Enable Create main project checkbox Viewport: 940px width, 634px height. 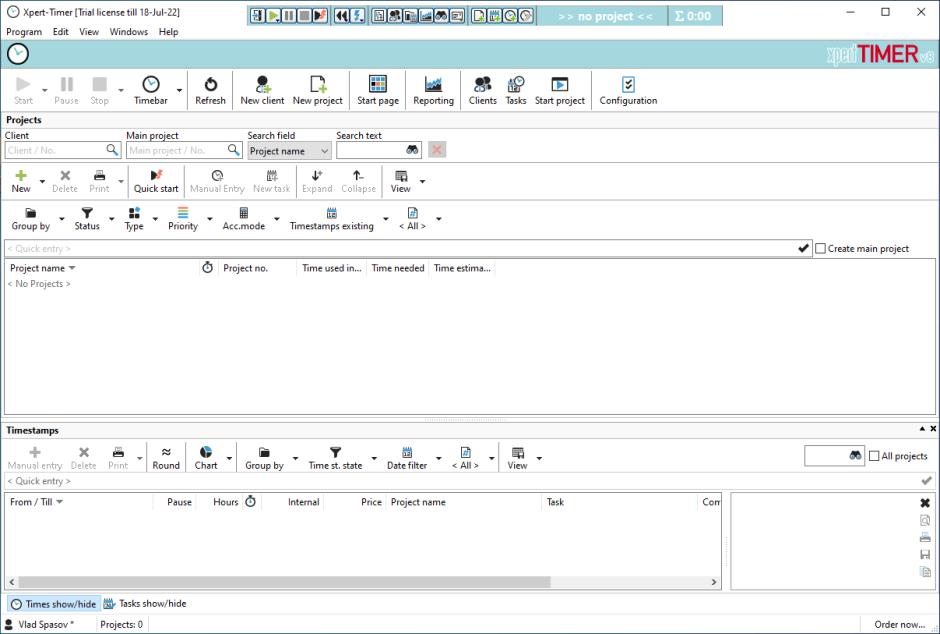[821, 248]
